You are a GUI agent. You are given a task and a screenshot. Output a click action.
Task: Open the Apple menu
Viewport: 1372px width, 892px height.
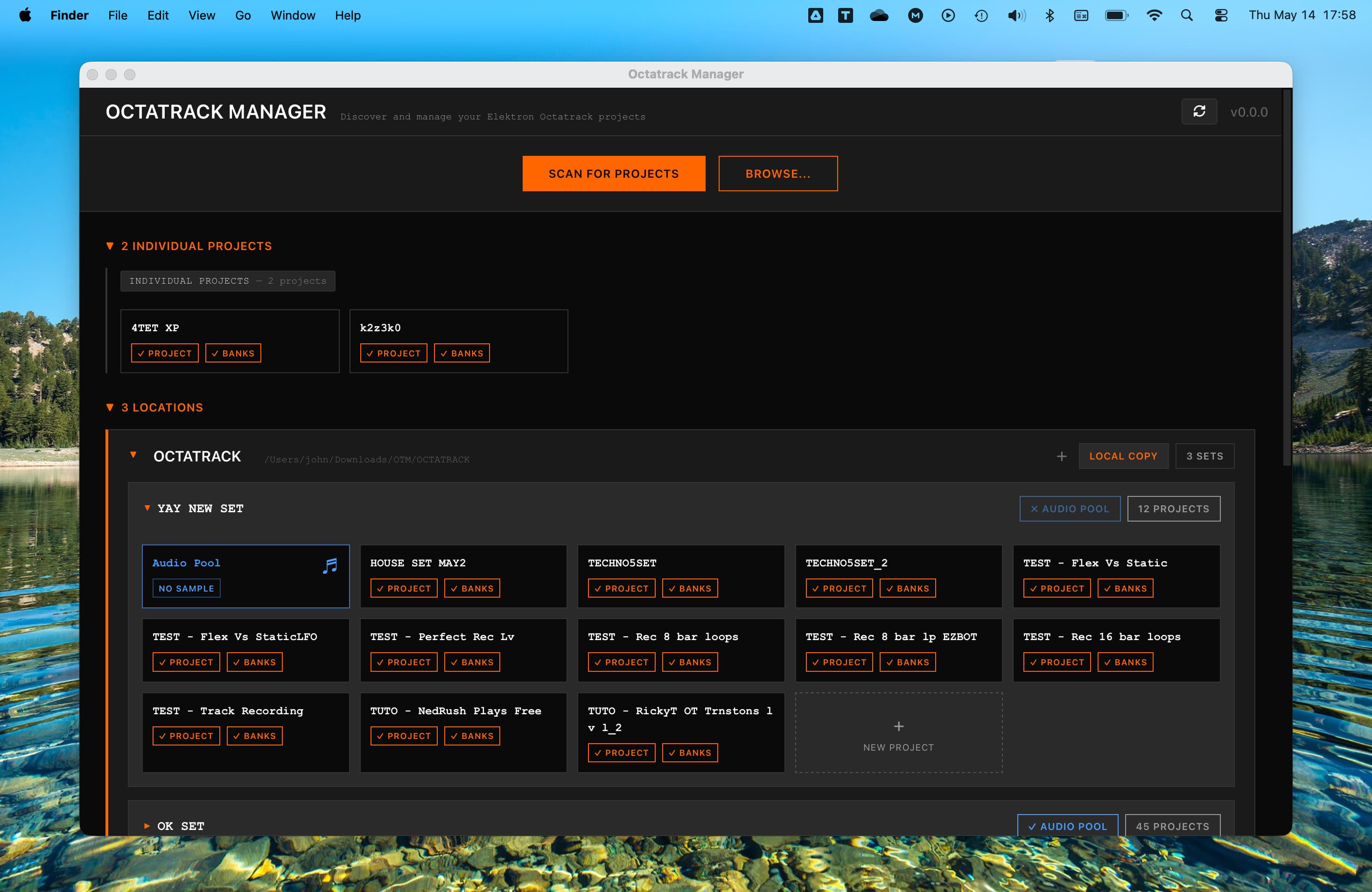[x=25, y=15]
